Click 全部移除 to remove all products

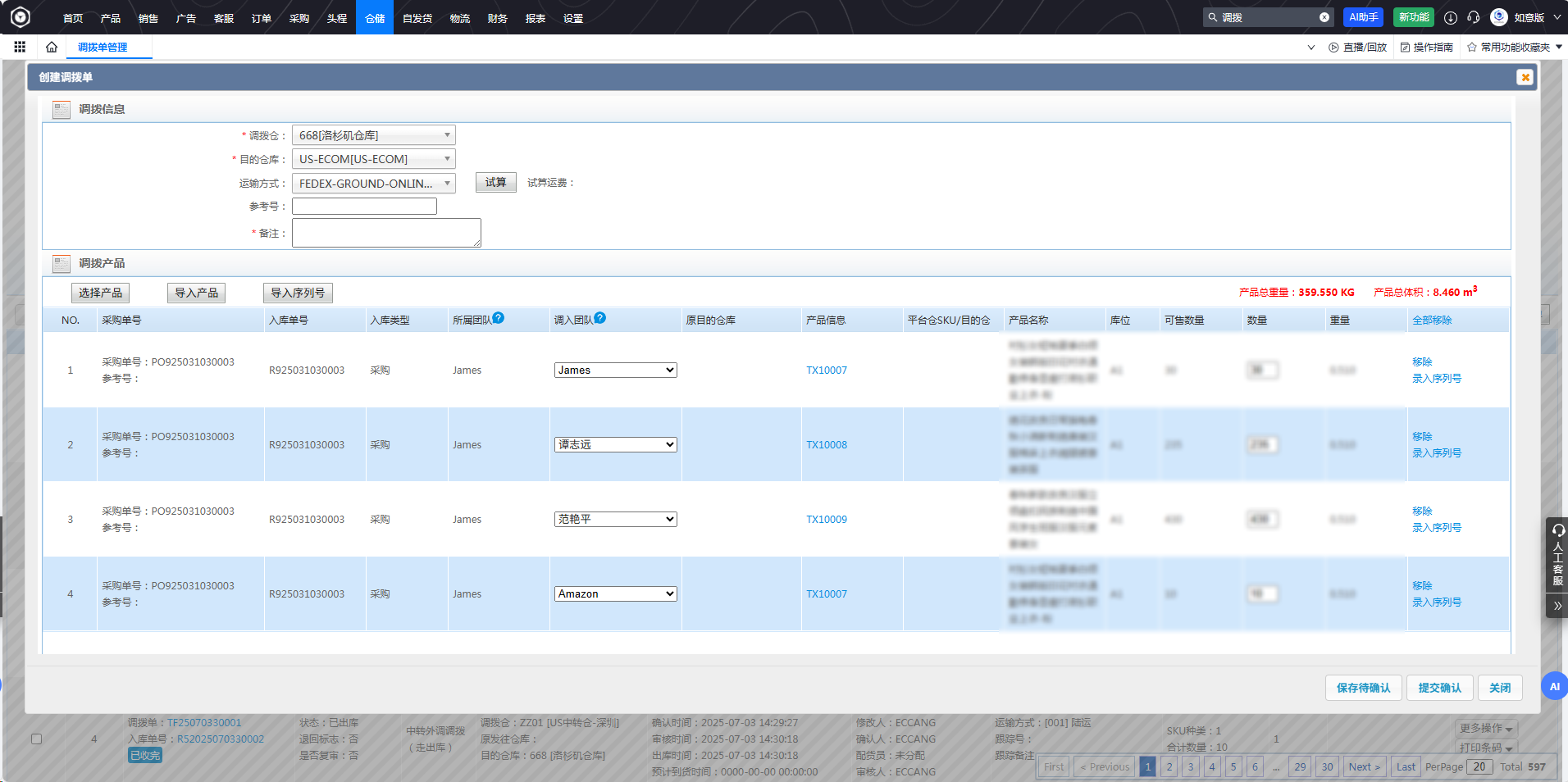pos(1431,321)
